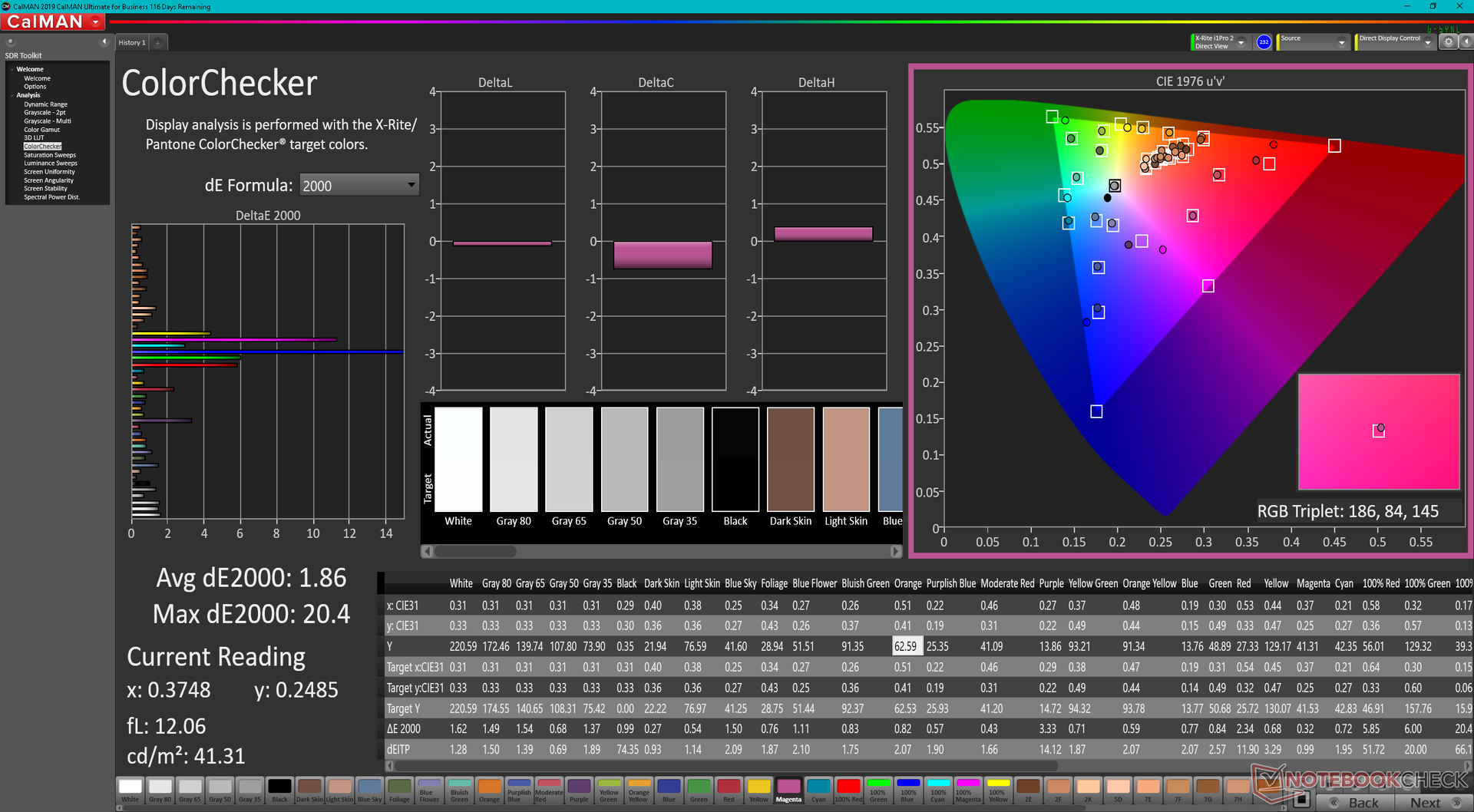The image size is (1474, 812).
Task: Click the Light Skin actual/target swatch
Action: coord(846,459)
